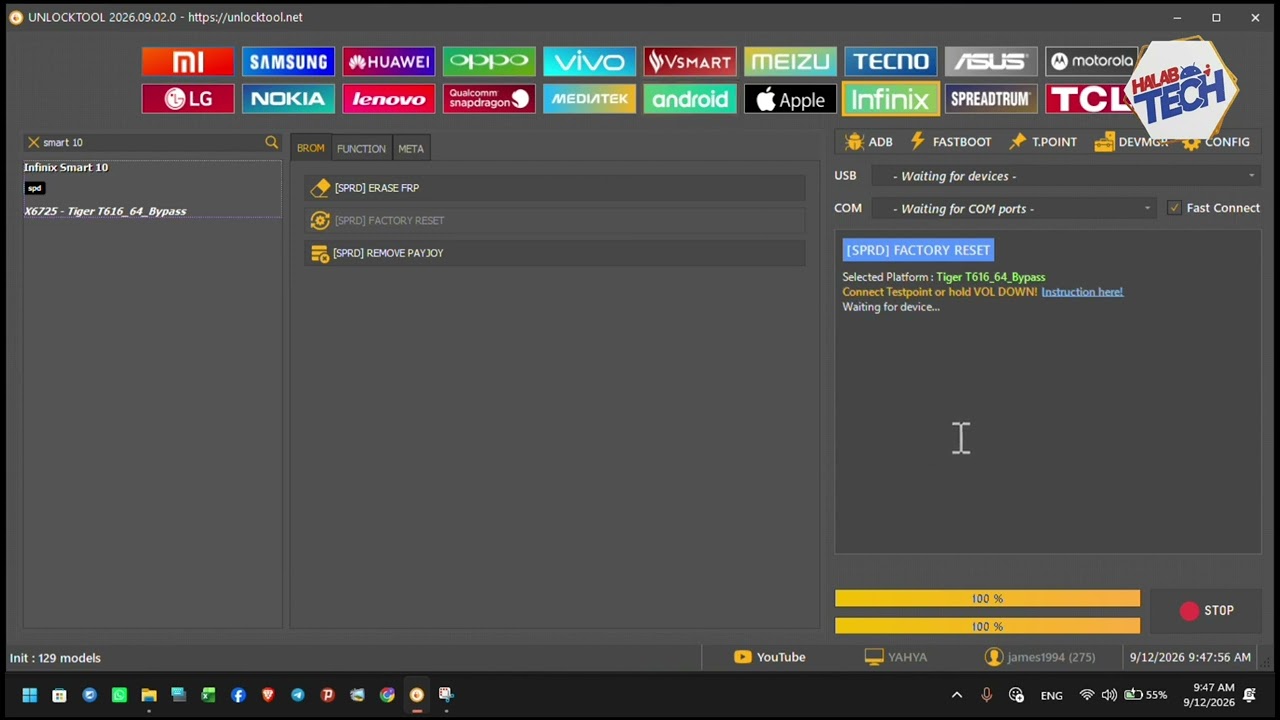Screen dimensions: 1280x720
Task: Select the Meizu brand logo
Action: coord(790,62)
